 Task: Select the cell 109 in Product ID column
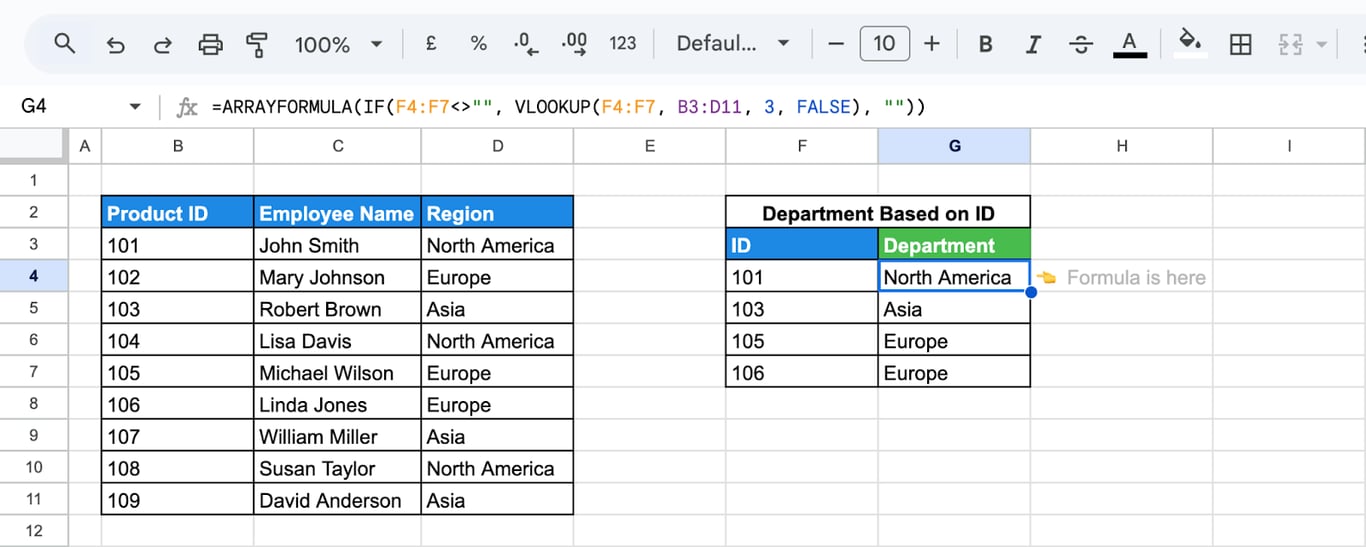pos(178,500)
